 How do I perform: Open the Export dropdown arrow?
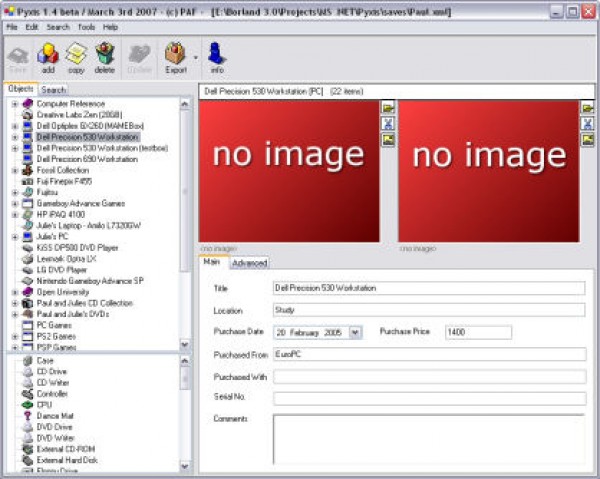pos(196,58)
